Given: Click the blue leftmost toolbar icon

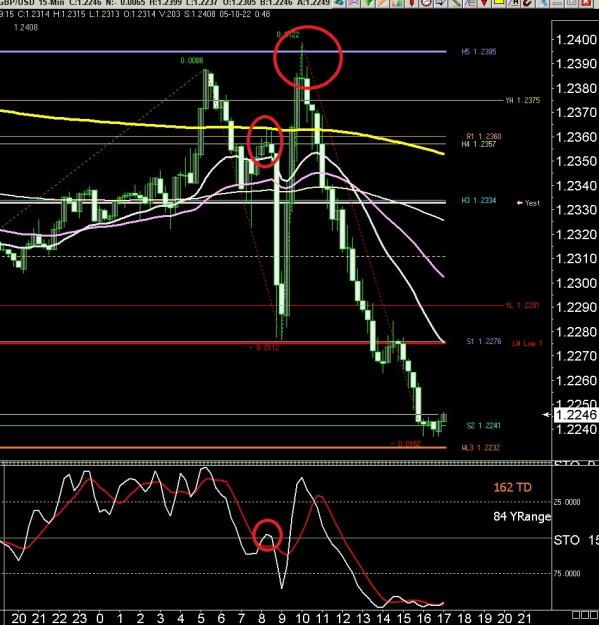Looking at the screenshot, I should tap(339, 3).
